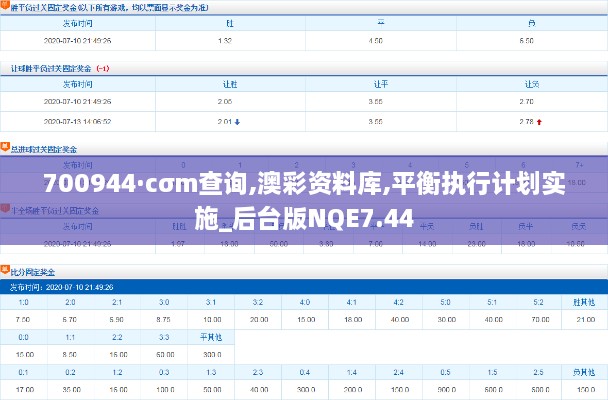The image size is (608, 400).
Task: Click the 胜其他 score header cell
Action: [584, 302]
